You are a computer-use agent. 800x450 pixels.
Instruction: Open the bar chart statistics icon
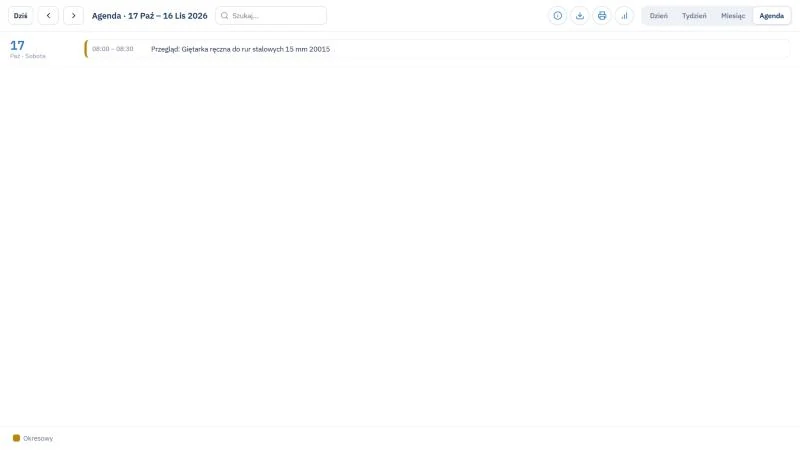point(624,16)
